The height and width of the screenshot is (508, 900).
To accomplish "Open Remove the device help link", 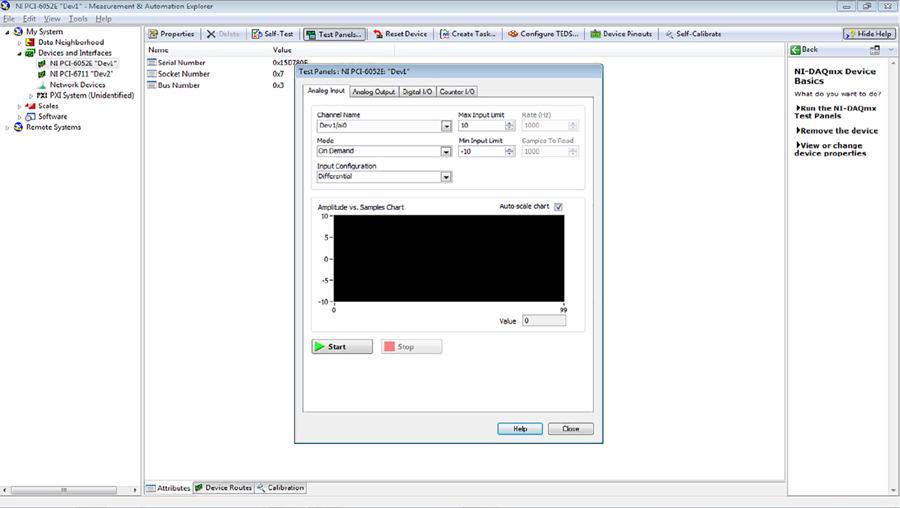I will point(837,131).
